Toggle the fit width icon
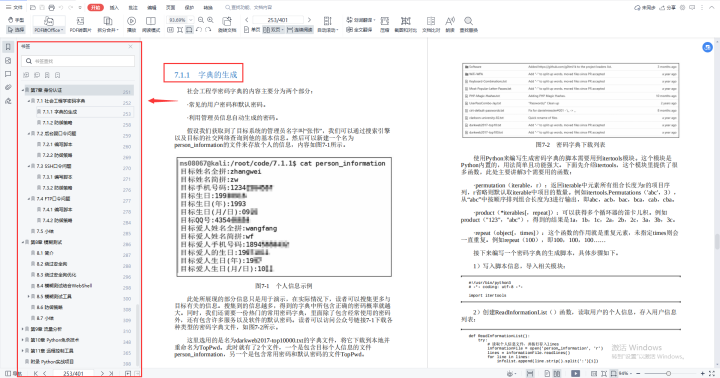This screenshot has width=720, height=378. pos(189,30)
